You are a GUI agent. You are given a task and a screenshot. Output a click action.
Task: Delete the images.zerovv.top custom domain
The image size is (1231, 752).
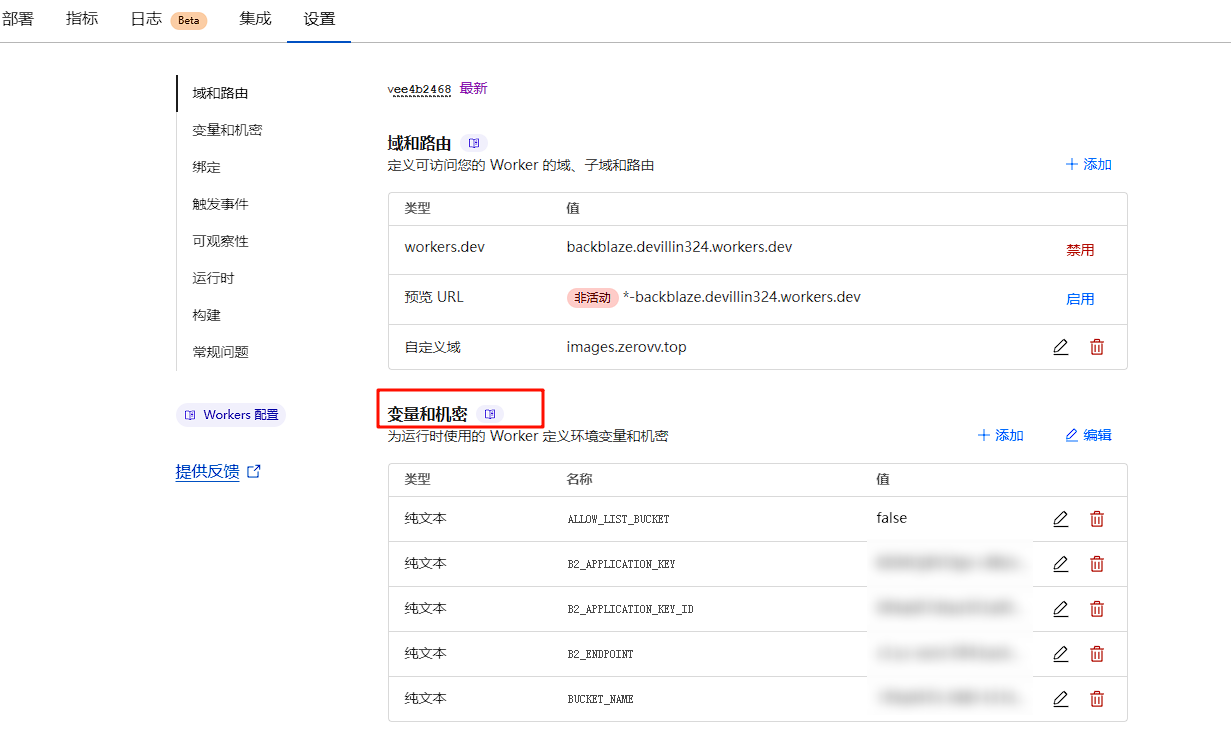click(x=1097, y=347)
